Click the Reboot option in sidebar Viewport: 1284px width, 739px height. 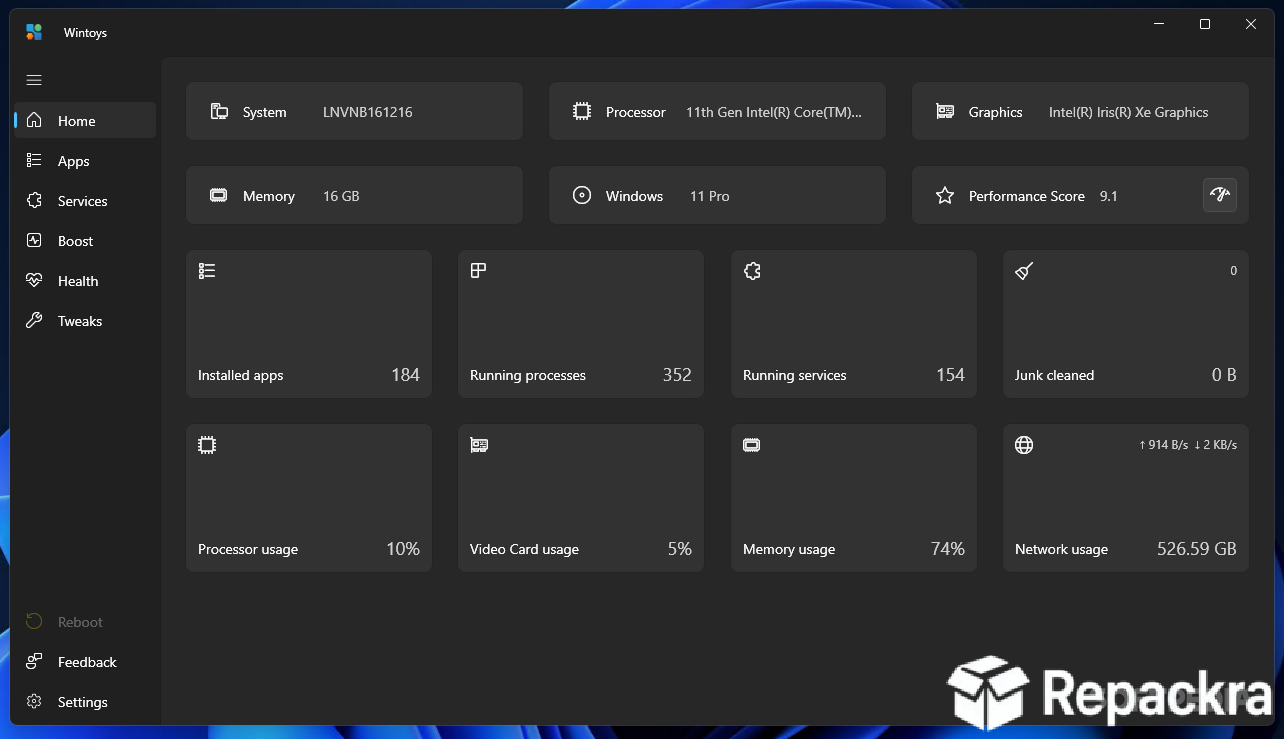[85, 621]
